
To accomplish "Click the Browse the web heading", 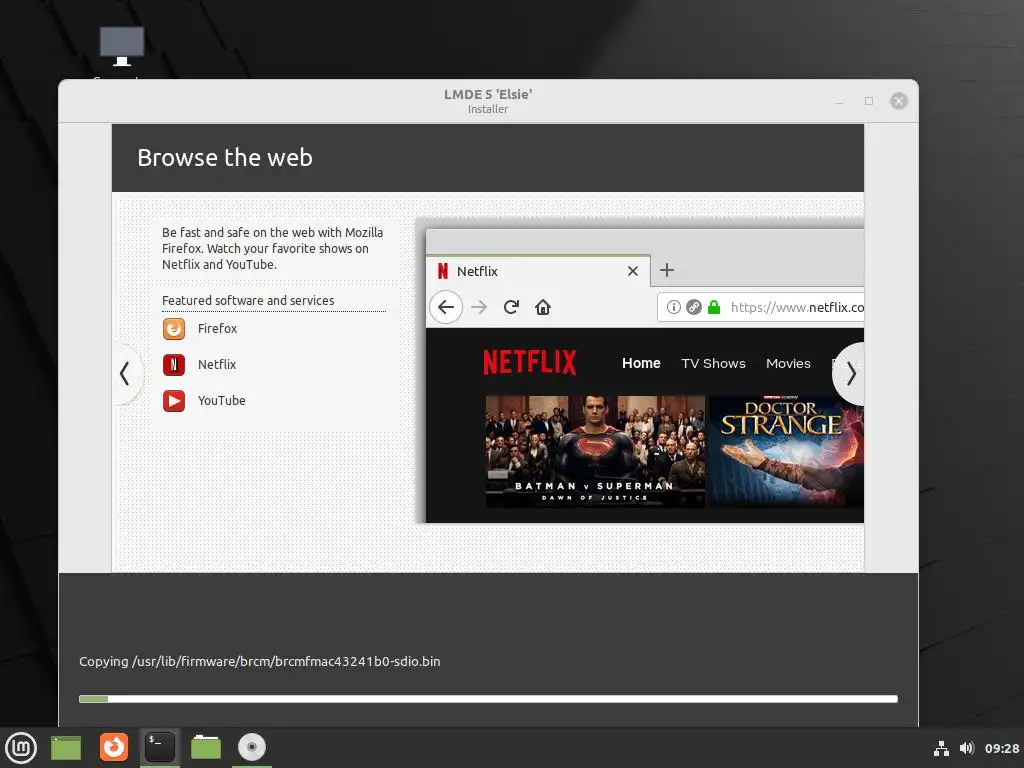I will (x=225, y=157).
